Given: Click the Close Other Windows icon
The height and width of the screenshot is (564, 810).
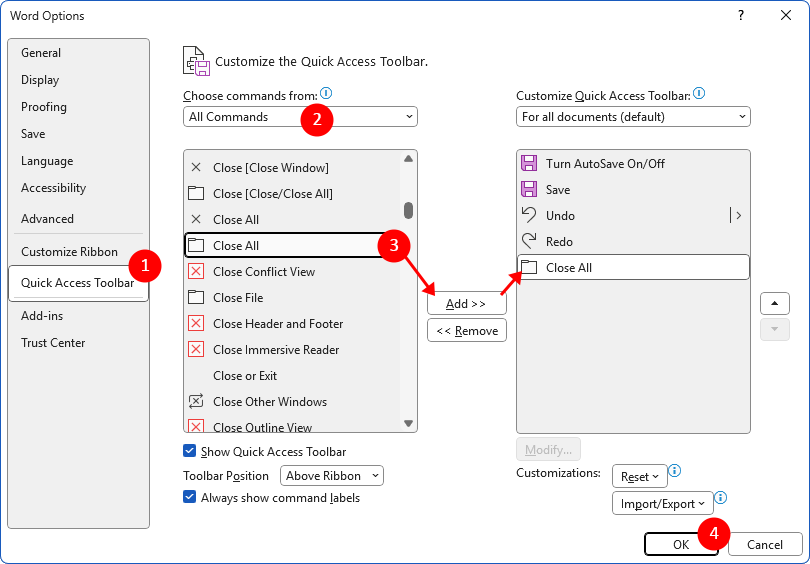Looking at the screenshot, I should [x=196, y=402].
